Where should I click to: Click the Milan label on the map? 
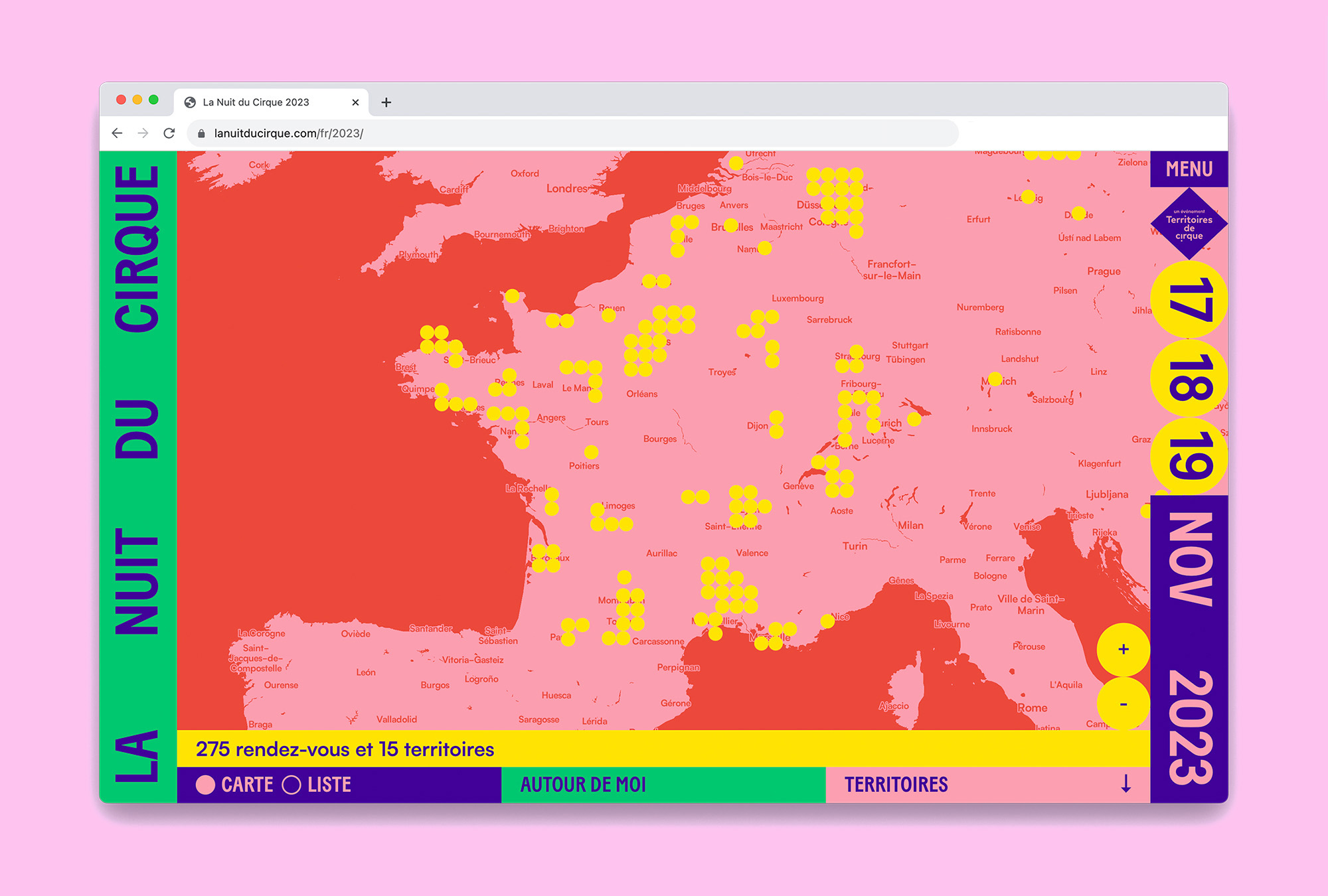[910, 526]
